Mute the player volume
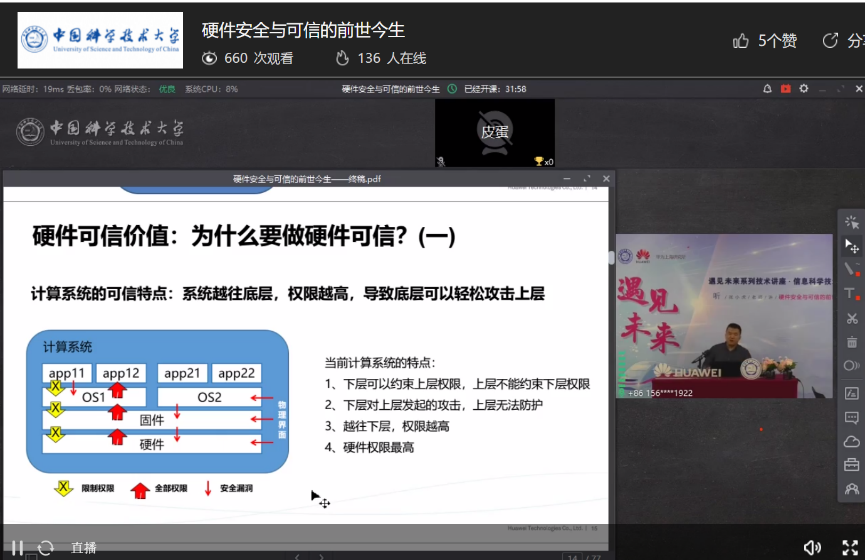This screenshot has width=865, height=560. click(812, 547)
